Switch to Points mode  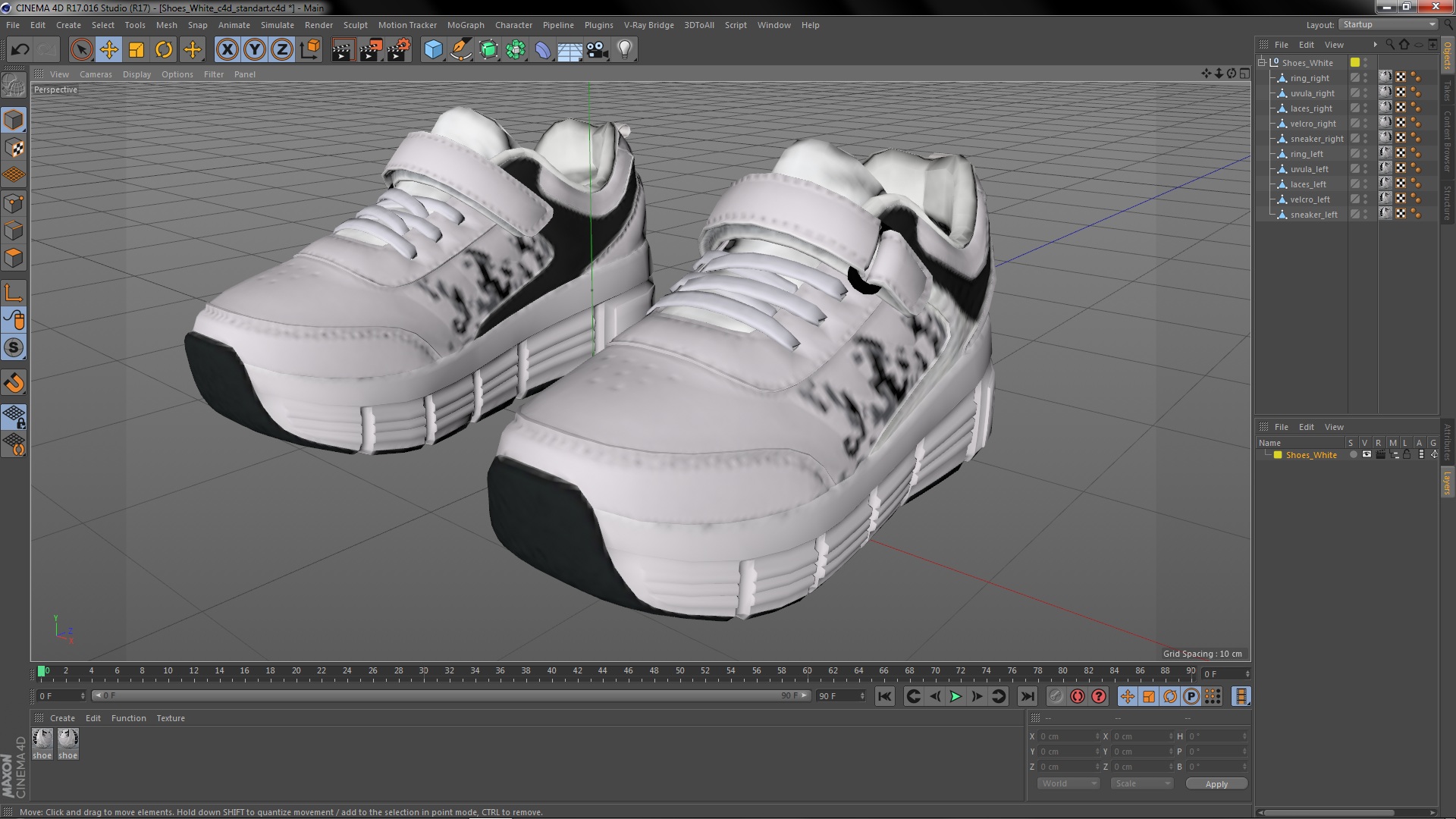point(14,203)
